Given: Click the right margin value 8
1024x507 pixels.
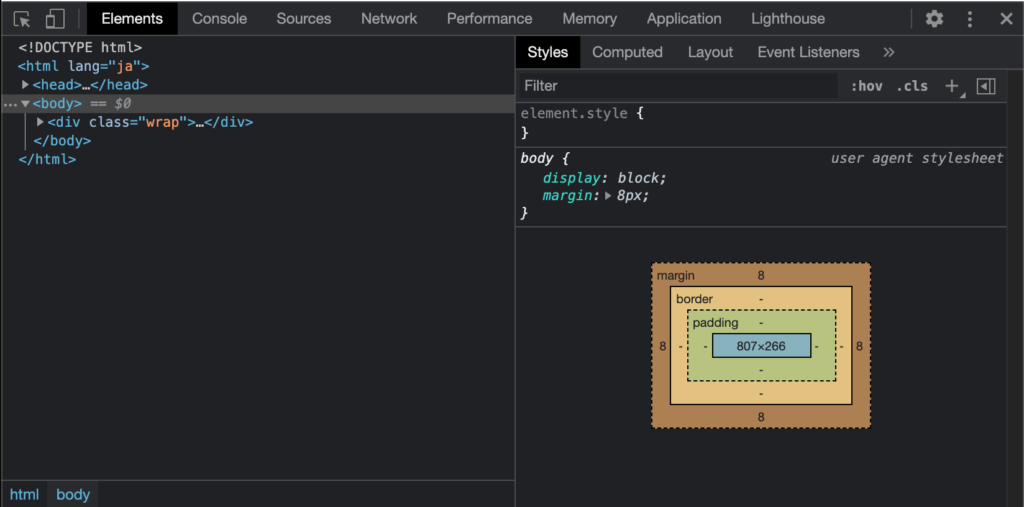Looking at the screenshot, I should (x=859, y=346).
